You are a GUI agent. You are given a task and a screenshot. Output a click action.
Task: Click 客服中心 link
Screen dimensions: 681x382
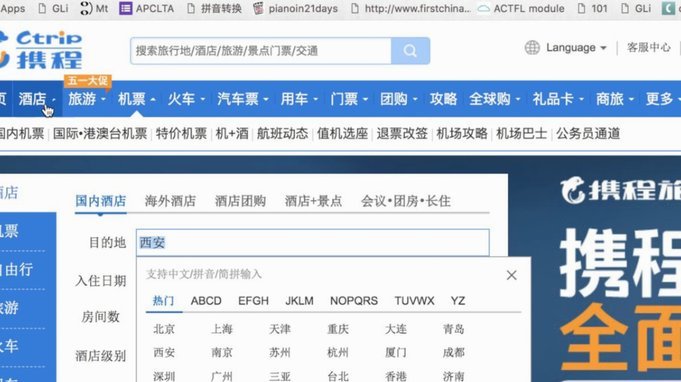[x=648, y=47]
